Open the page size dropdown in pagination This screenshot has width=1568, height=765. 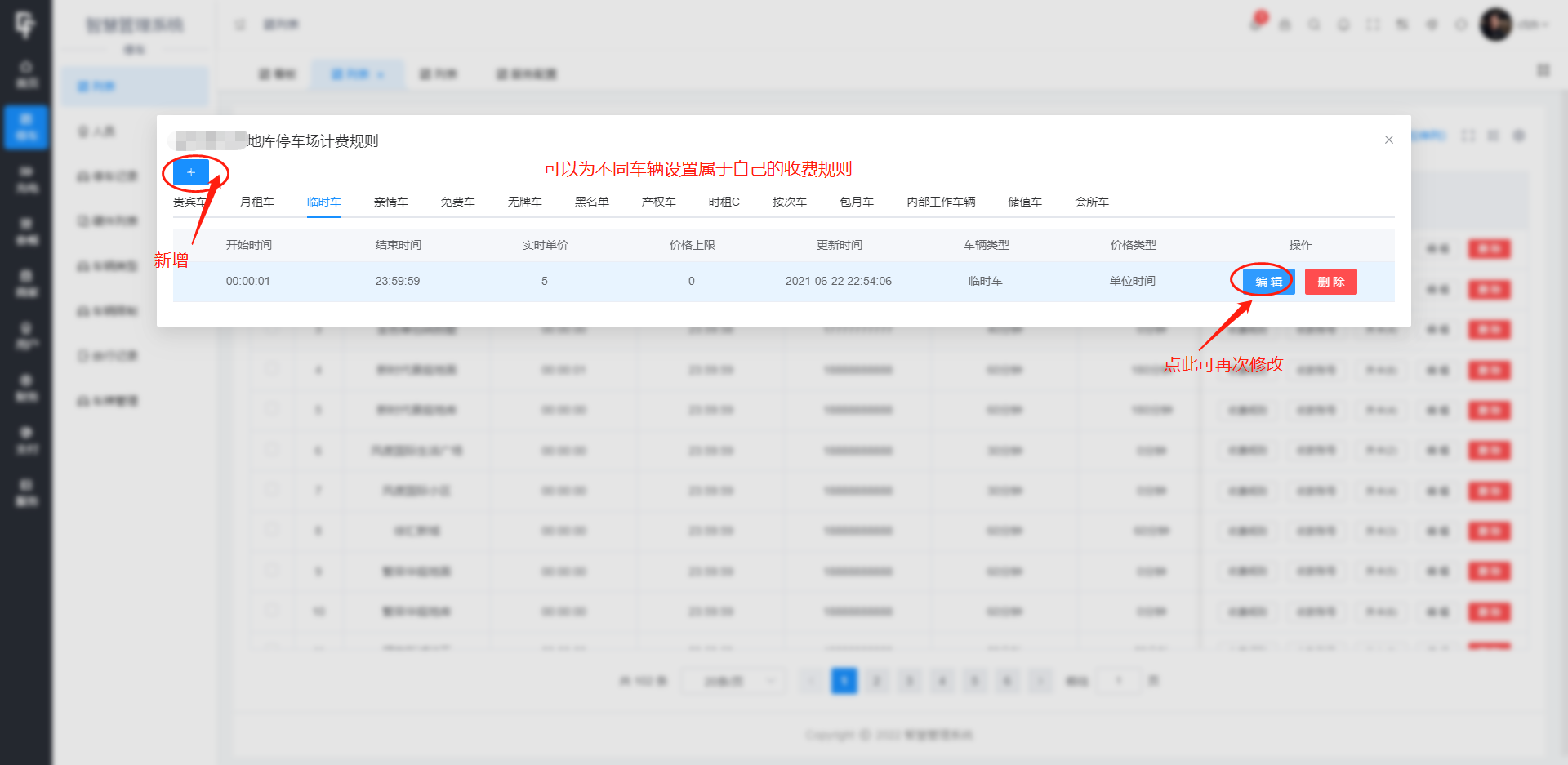click(733, 681)
